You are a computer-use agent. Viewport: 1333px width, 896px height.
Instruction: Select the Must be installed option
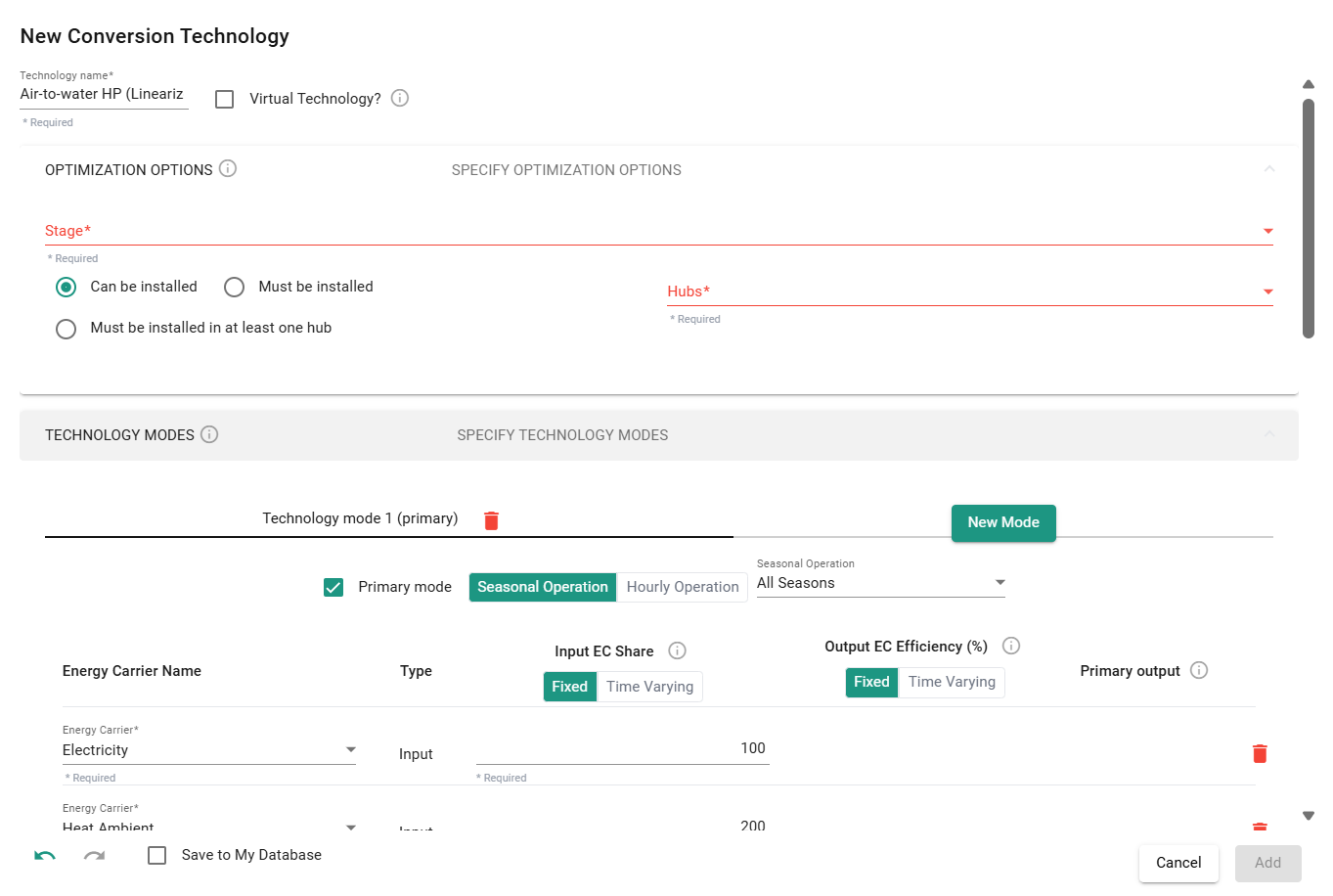pos(235,287)
